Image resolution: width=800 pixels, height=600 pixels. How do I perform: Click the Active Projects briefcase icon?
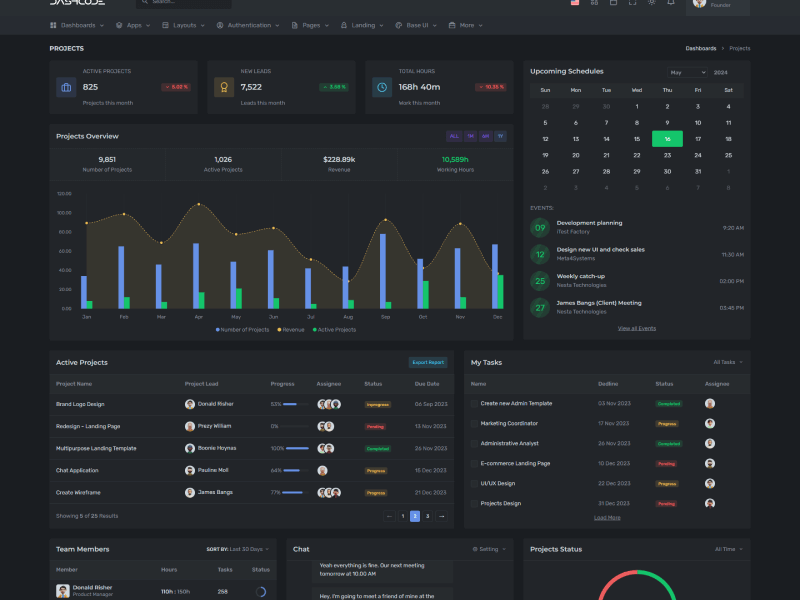(x=66, y=88)
